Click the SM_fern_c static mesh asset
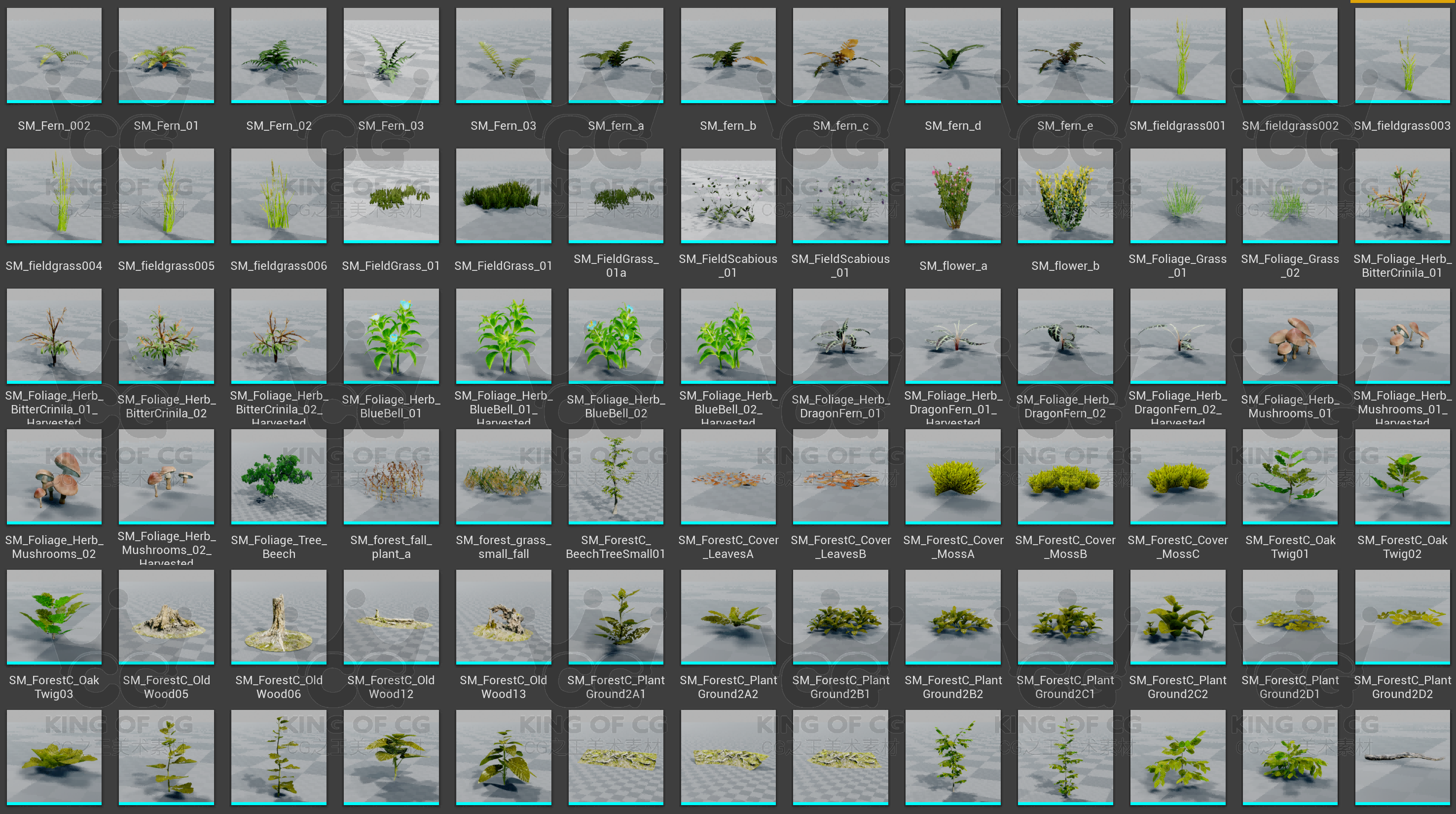 pos(840,55)
